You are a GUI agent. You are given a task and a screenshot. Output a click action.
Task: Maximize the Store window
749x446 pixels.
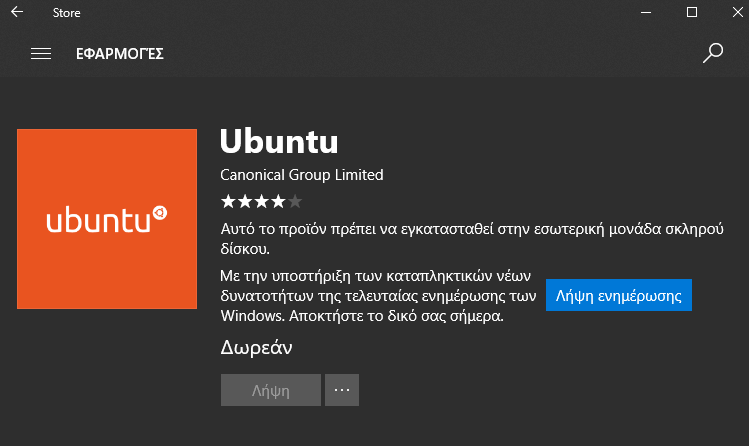[x=692, y=12]
